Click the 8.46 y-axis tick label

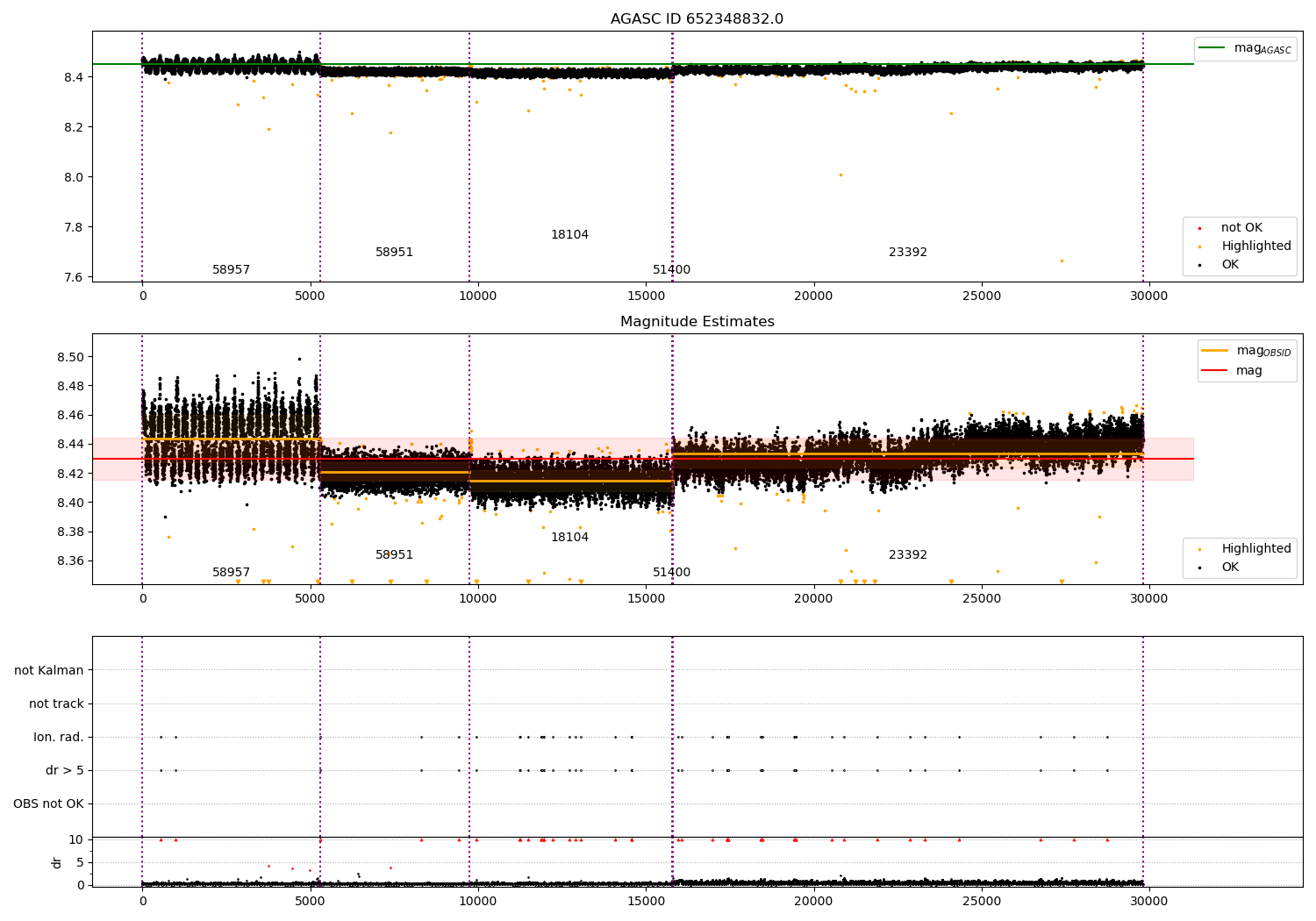71,415
